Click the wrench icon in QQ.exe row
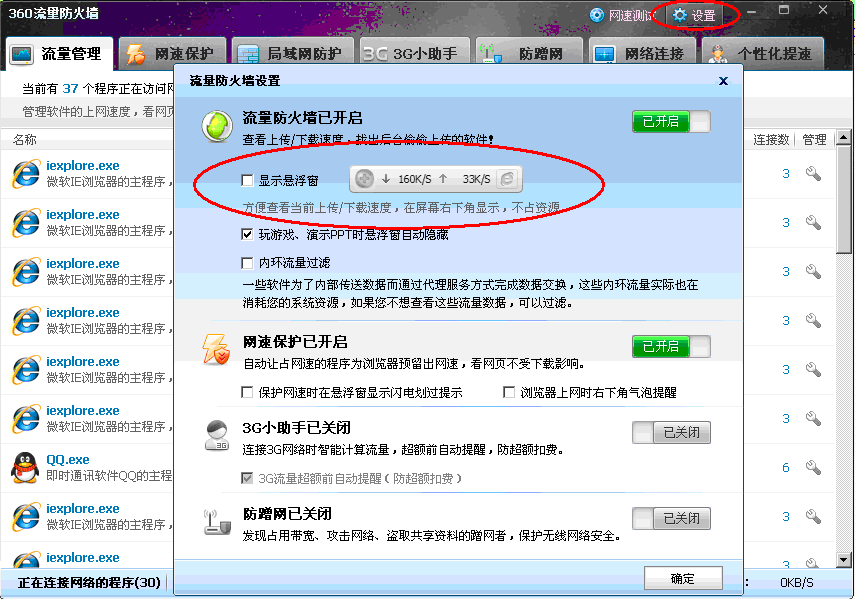The width and height of the screenshot is (855, 599). coord(814,468)
